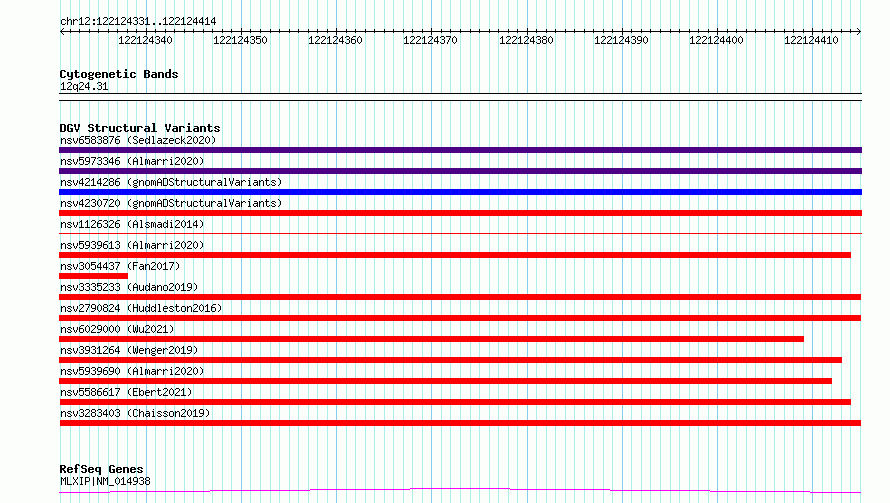Click the short red bar for nsv3054437
Image resolution: width=890 pixels, height=503 pixels.
[93, 276]
